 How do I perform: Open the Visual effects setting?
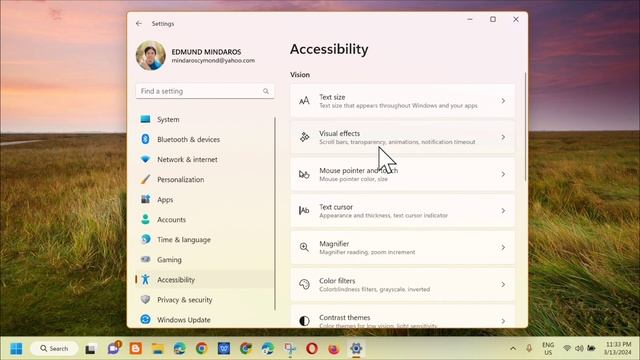coord(402,137)
